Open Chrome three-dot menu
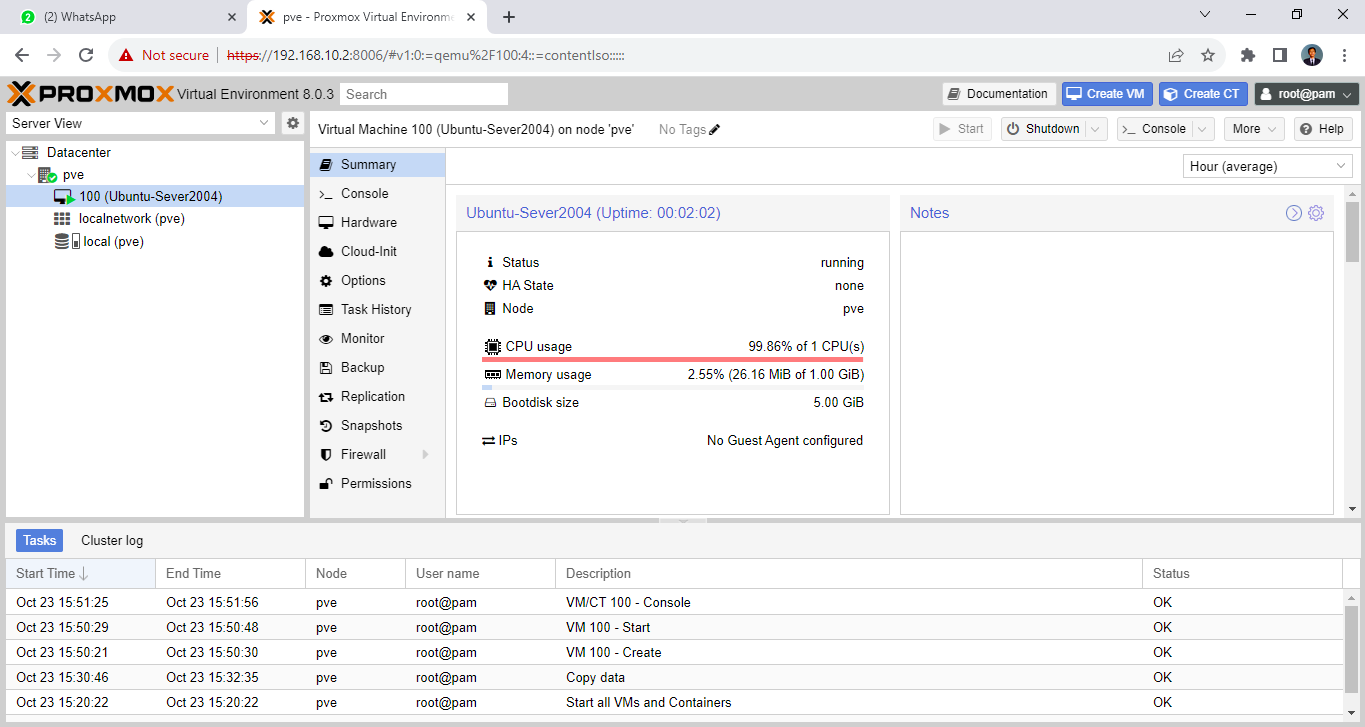The image size is (1365, 727). pos(1343,55)
